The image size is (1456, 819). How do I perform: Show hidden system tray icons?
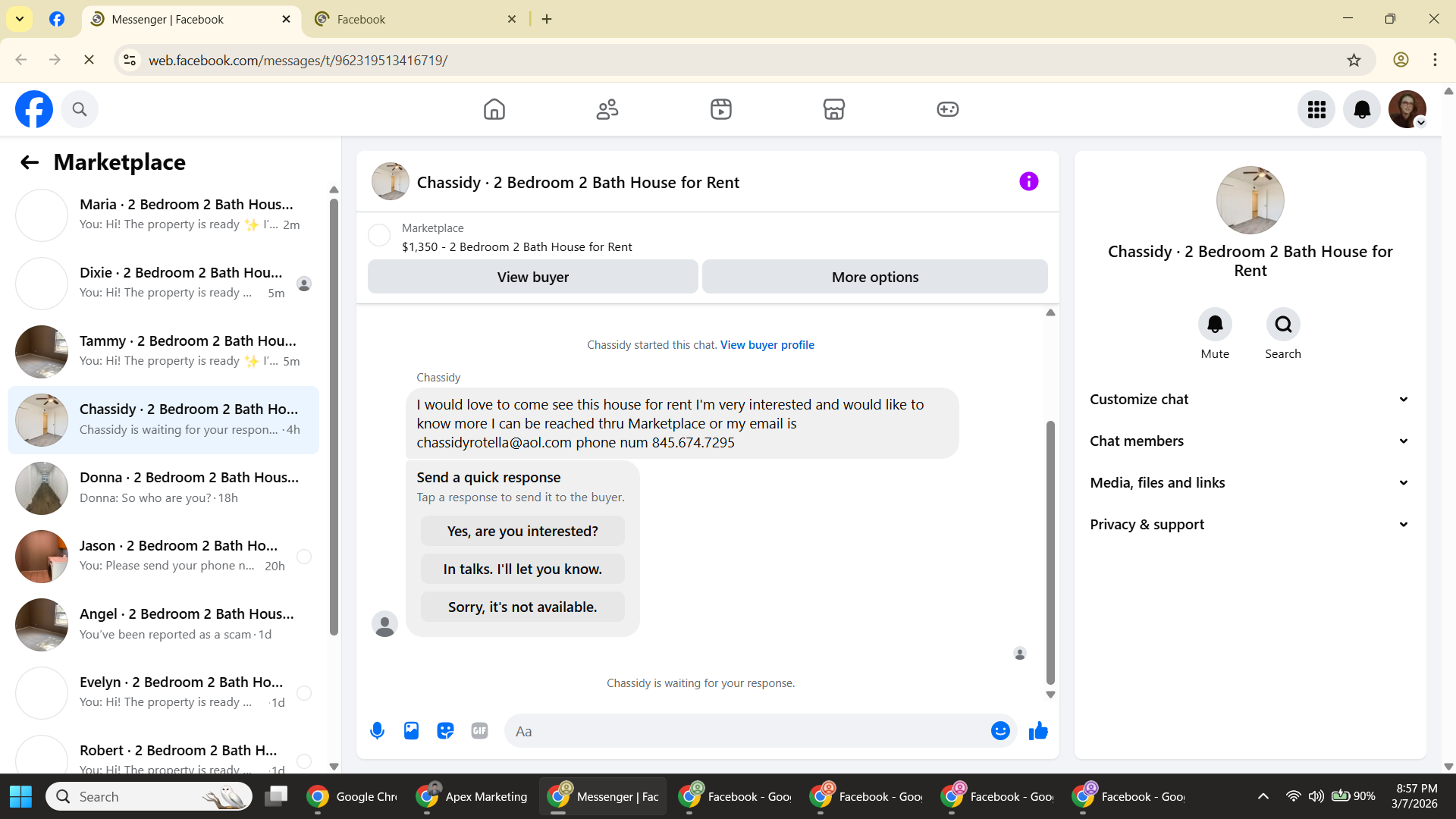(1263, 796)
